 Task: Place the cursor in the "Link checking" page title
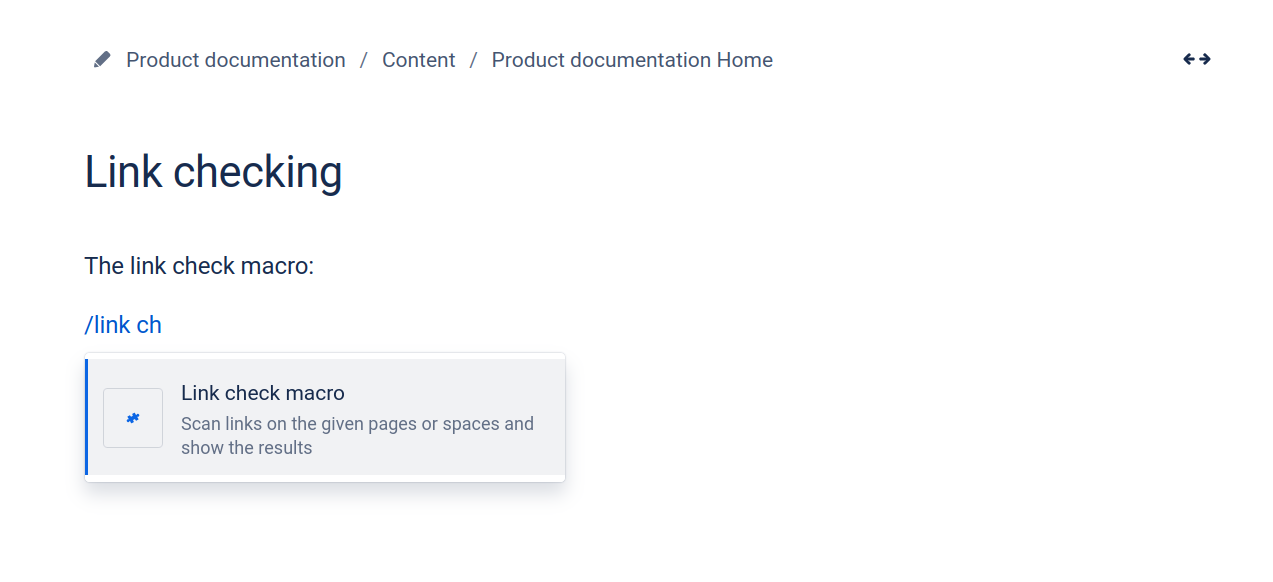[213, 172]
